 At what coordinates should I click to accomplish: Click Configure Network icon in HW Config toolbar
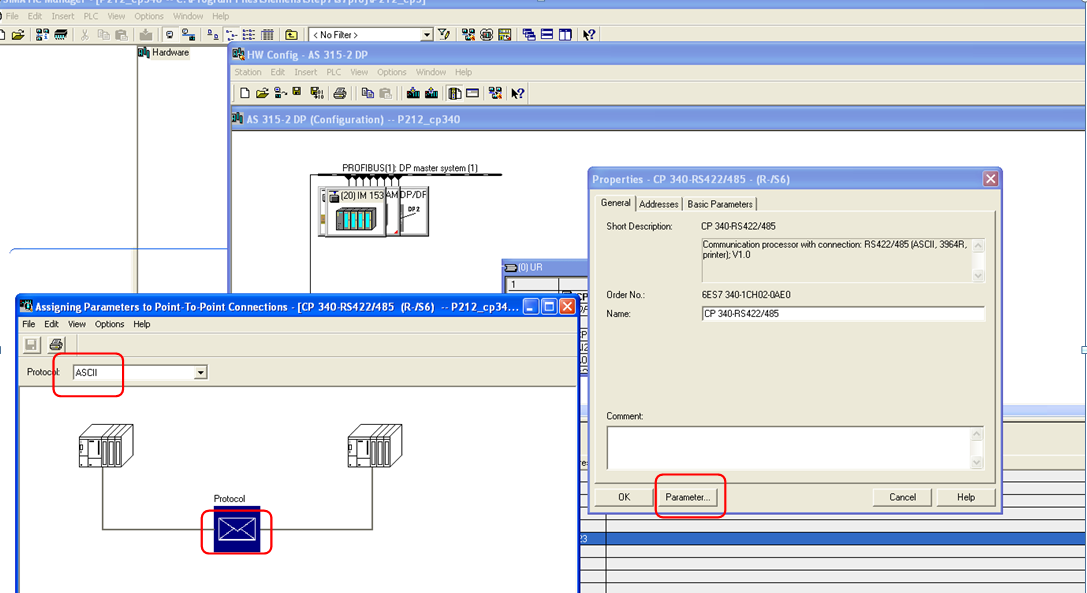[x=495, y=93]
